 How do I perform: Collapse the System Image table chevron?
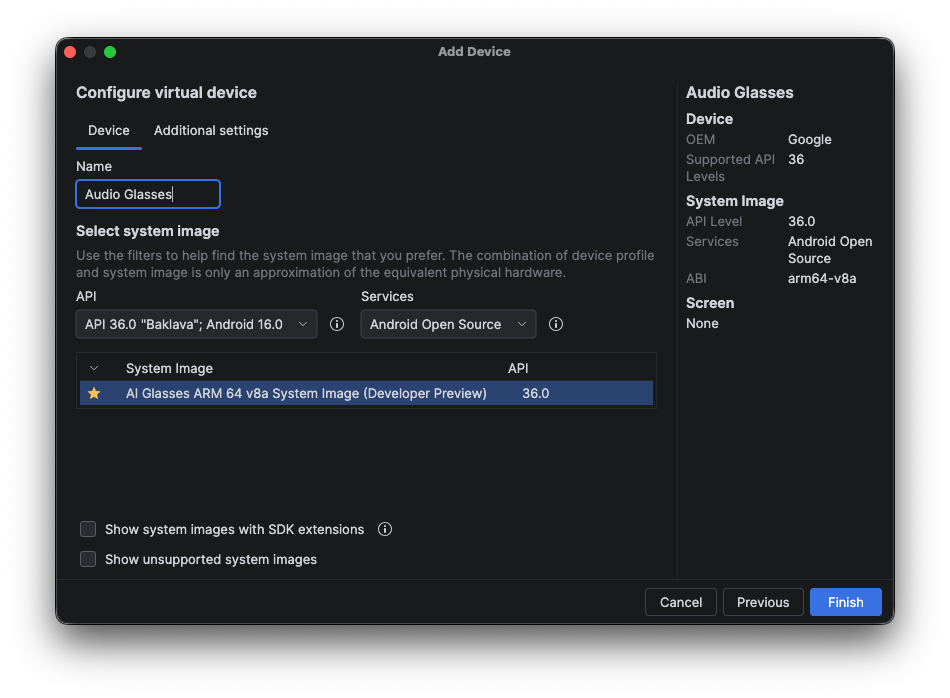pos(94,368)
